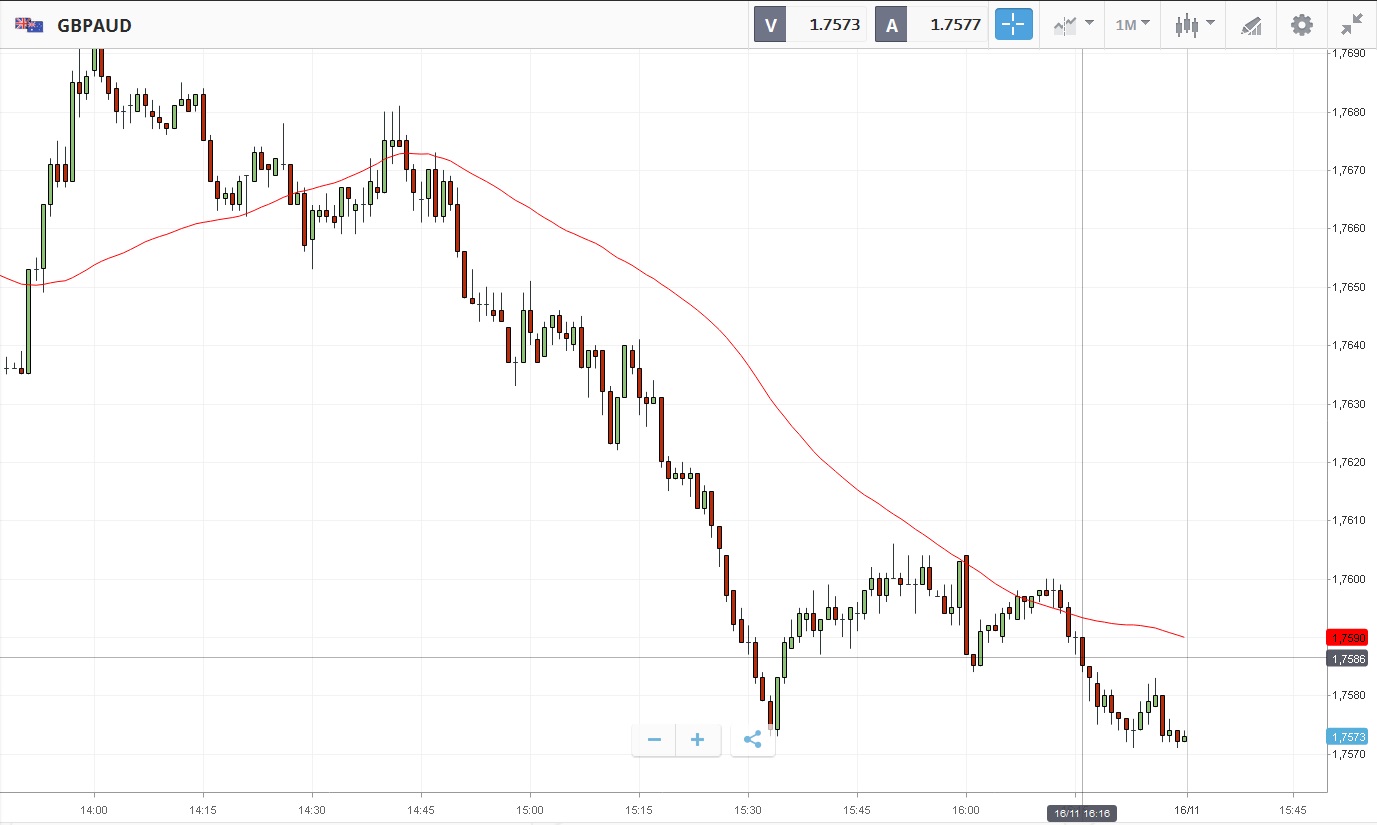The image size is (1377, 825).
Task: Click the red 1,7590 moving average label
Action: pos(1346,638)
